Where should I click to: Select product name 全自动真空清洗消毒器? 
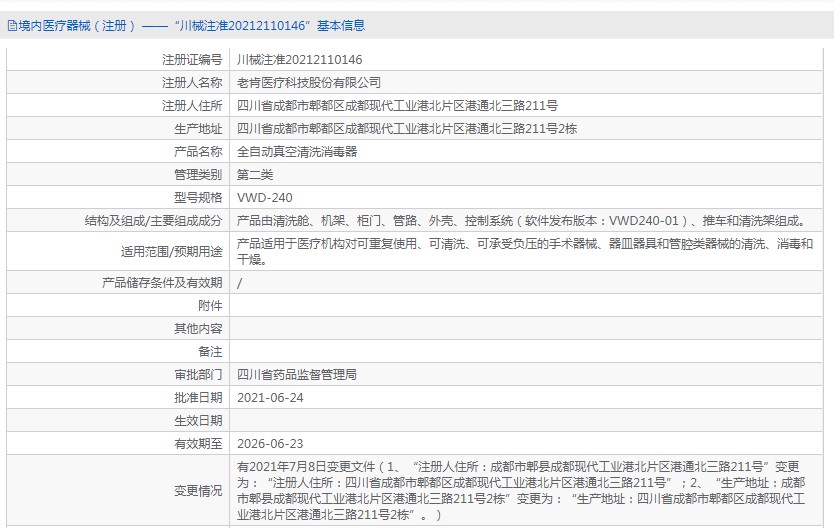(x=297, y=152)
